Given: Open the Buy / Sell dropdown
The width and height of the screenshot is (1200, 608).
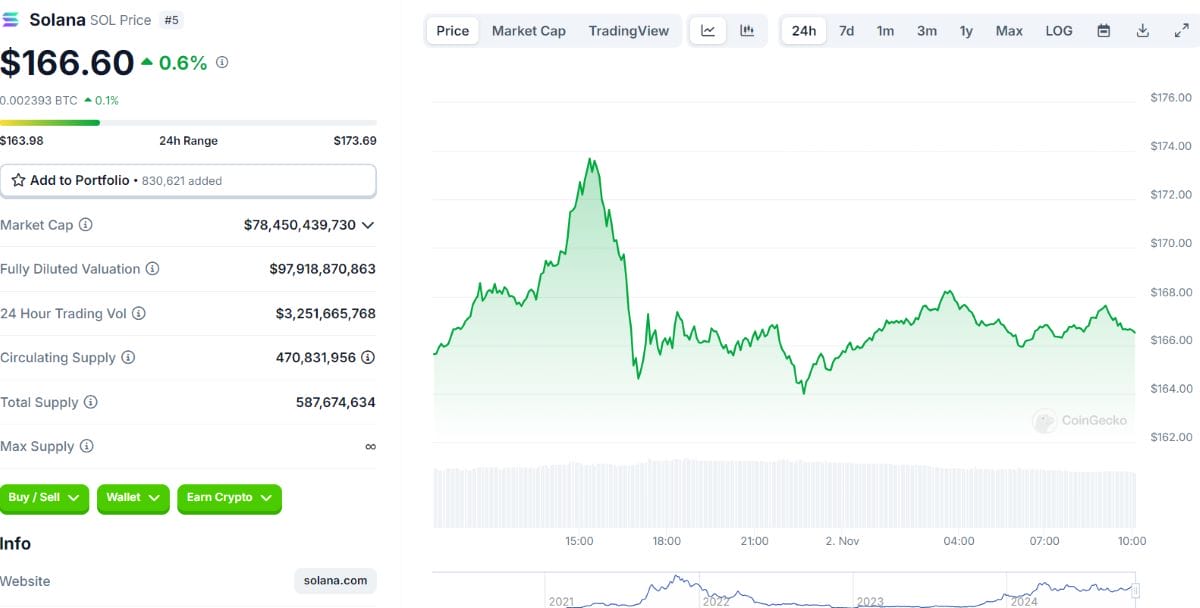Looking at the screenshot, I should point(44,498).
